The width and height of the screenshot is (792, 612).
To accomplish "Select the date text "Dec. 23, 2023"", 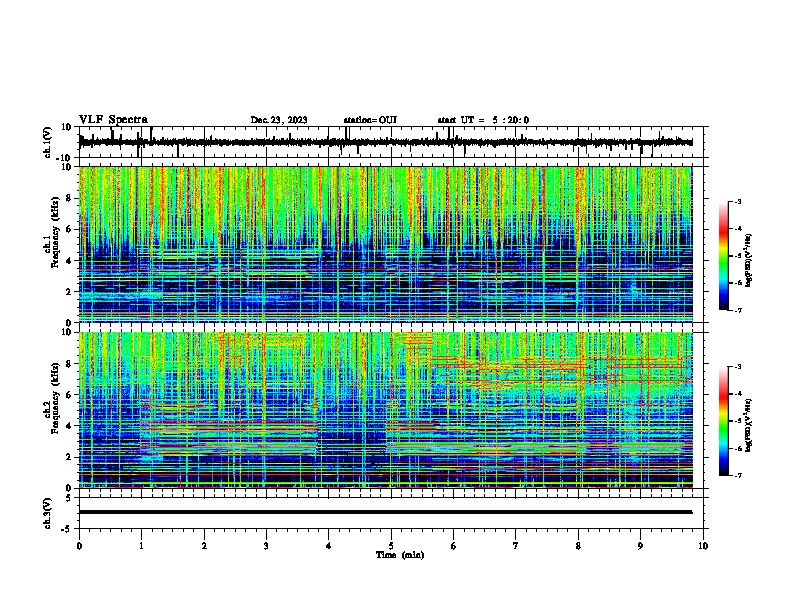I will (x=279, y=120).
